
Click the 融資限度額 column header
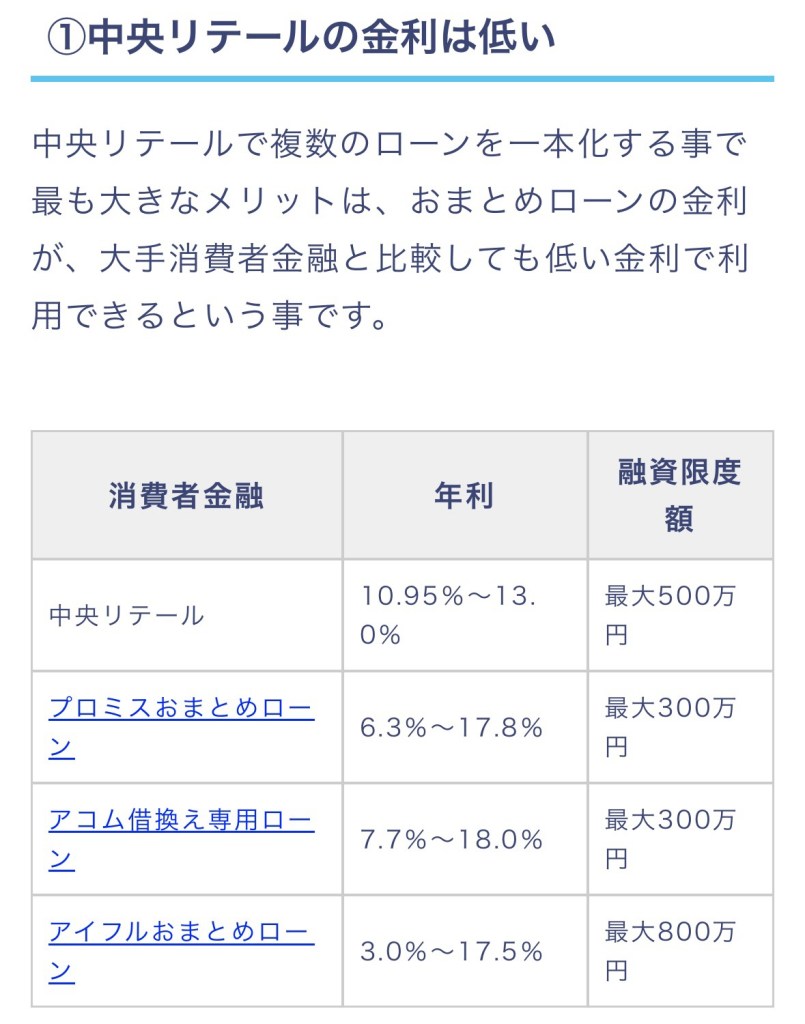679,496
